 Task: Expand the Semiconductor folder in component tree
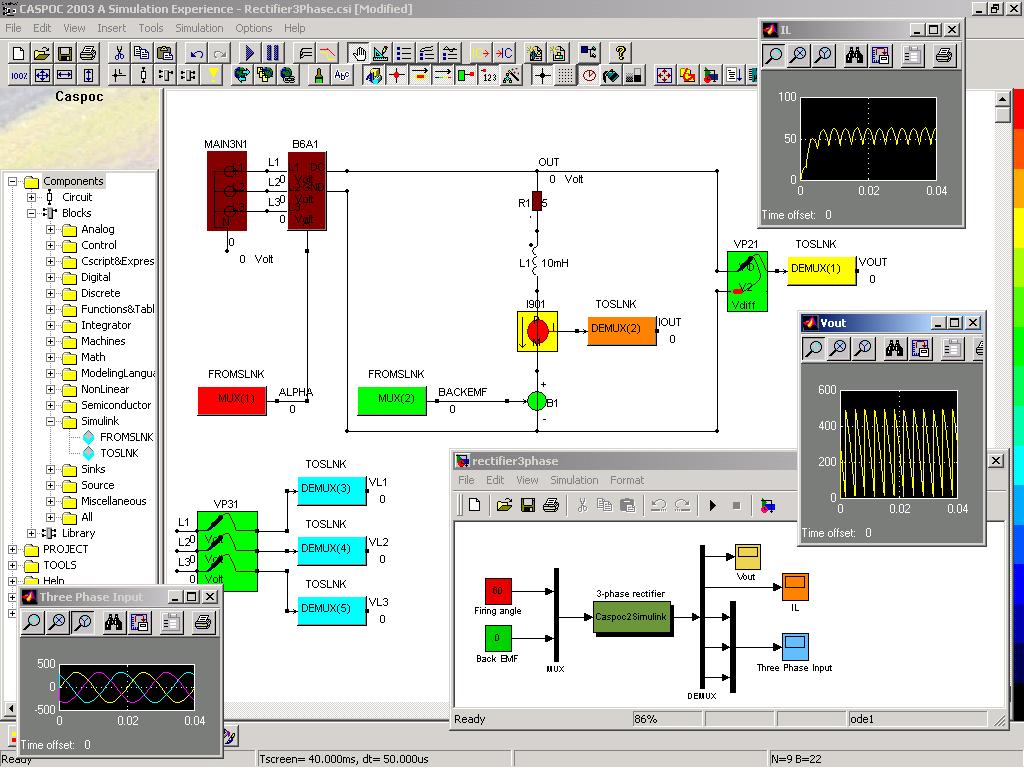point(51,405)
